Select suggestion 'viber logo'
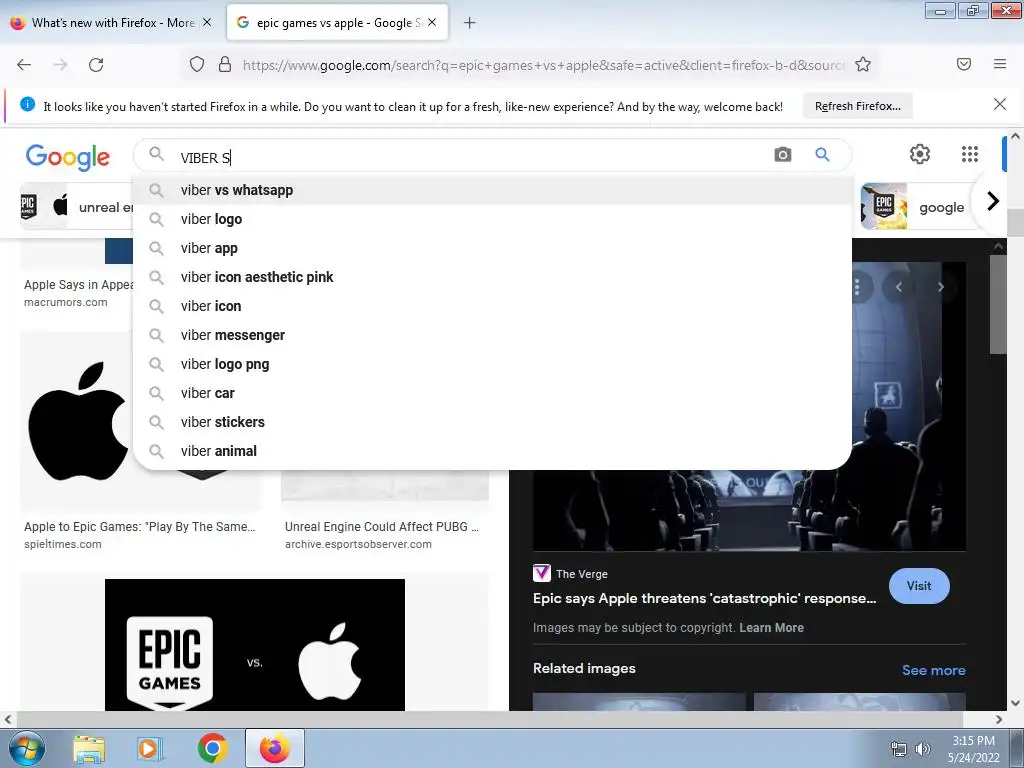 click(x=492, y=219)
